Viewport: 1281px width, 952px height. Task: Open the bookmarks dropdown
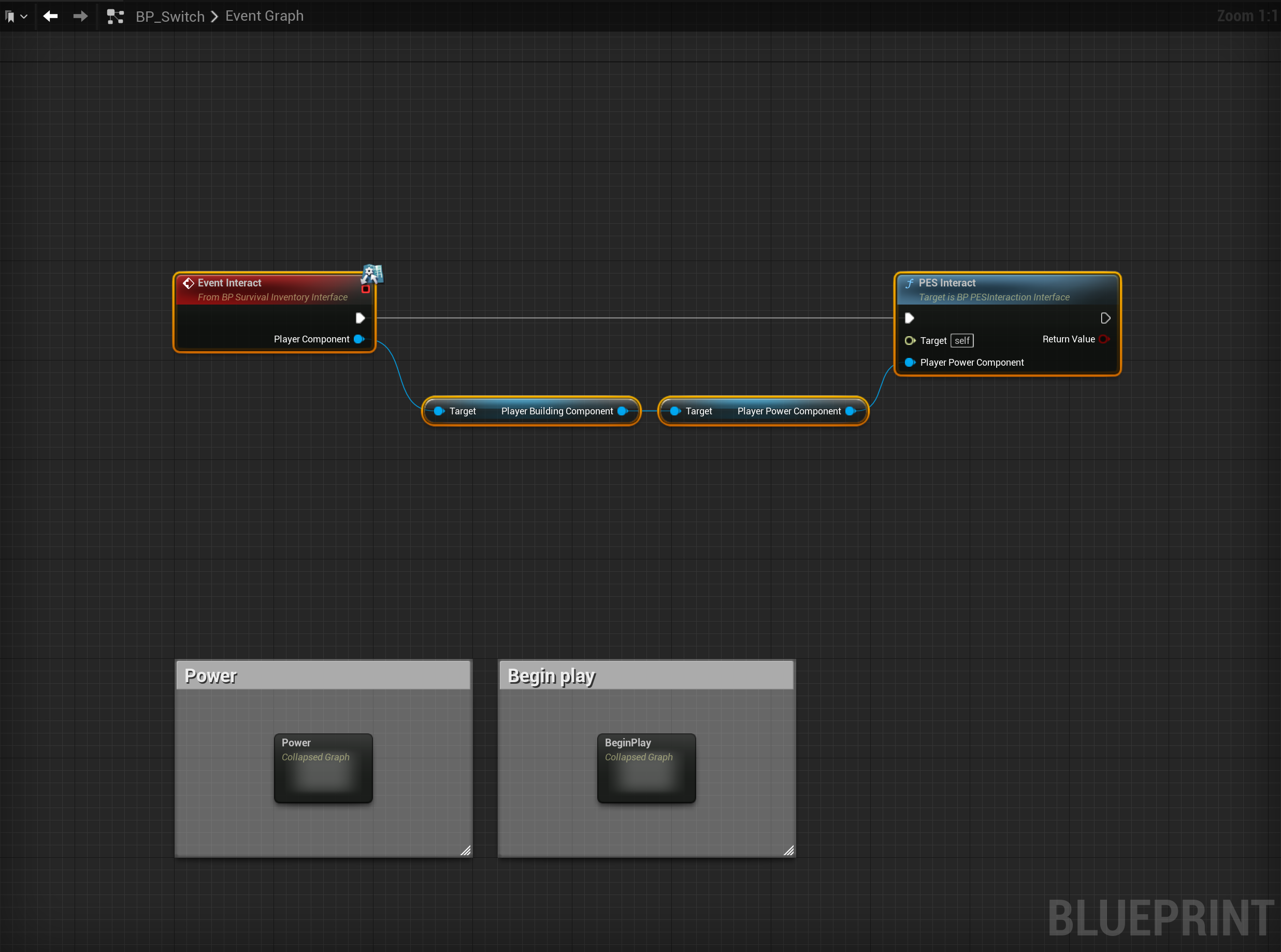[x=16, y=17]
